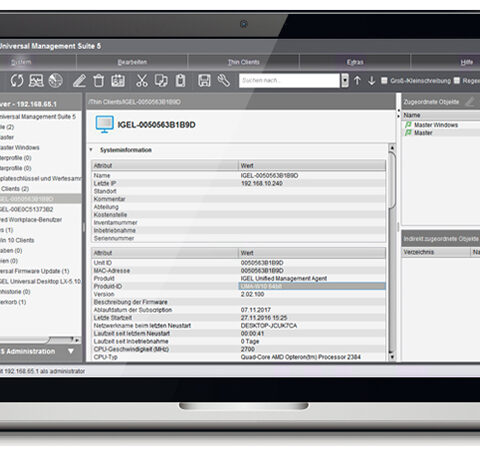Select Universal Firmware Update (1) node

coord(34,271)
